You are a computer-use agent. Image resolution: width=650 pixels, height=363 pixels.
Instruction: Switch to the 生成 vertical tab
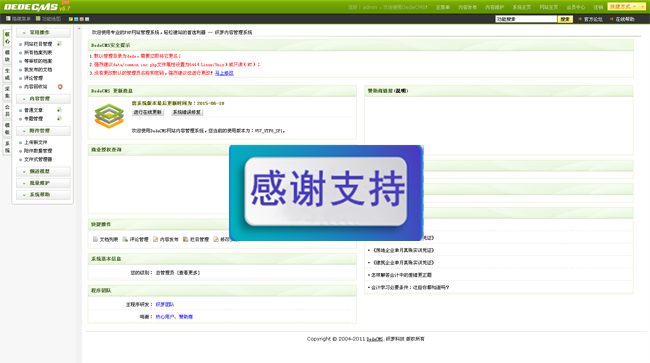click(x=7, y=74)
